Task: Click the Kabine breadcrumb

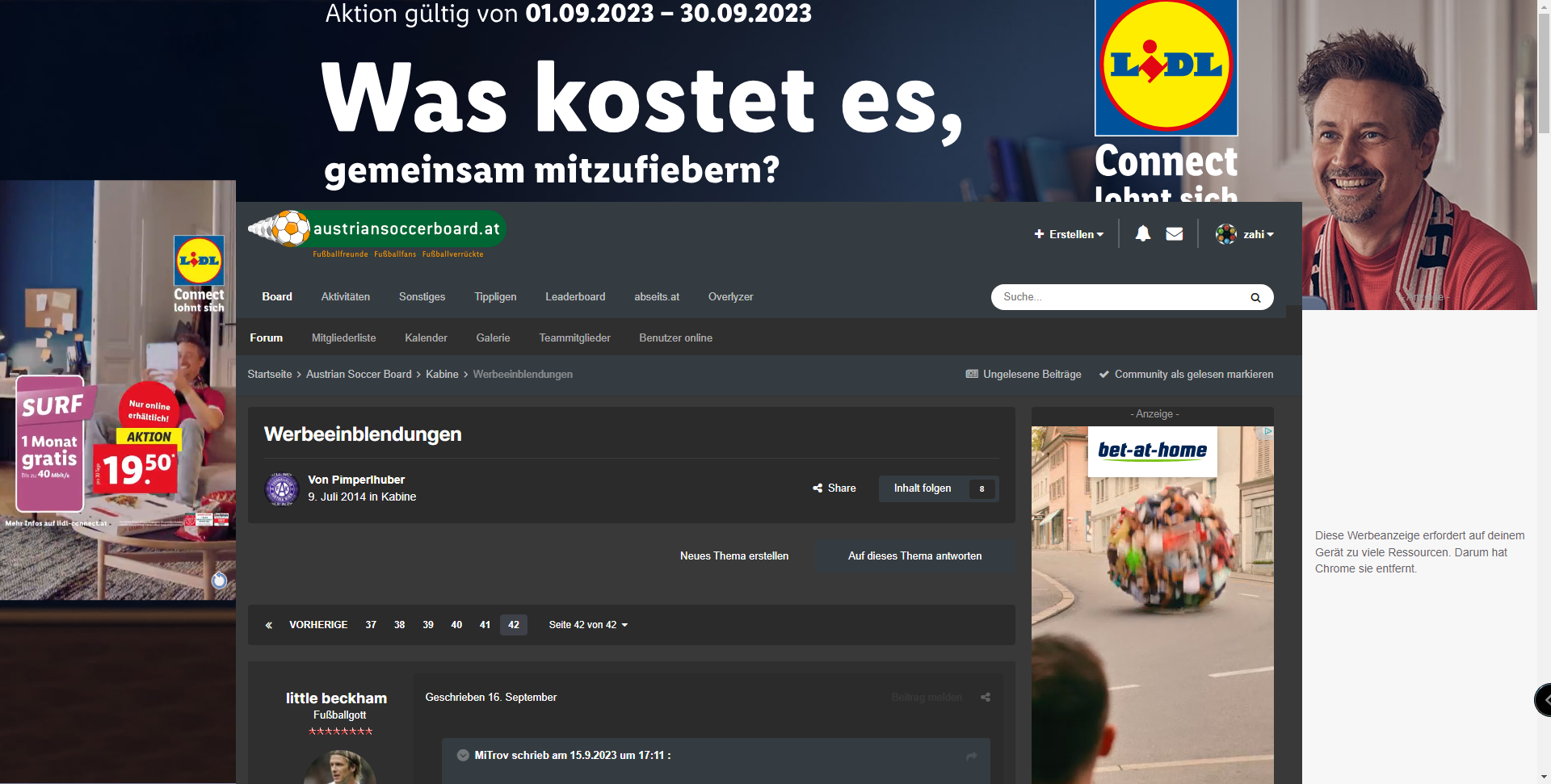Action: [x=442, y=375]
